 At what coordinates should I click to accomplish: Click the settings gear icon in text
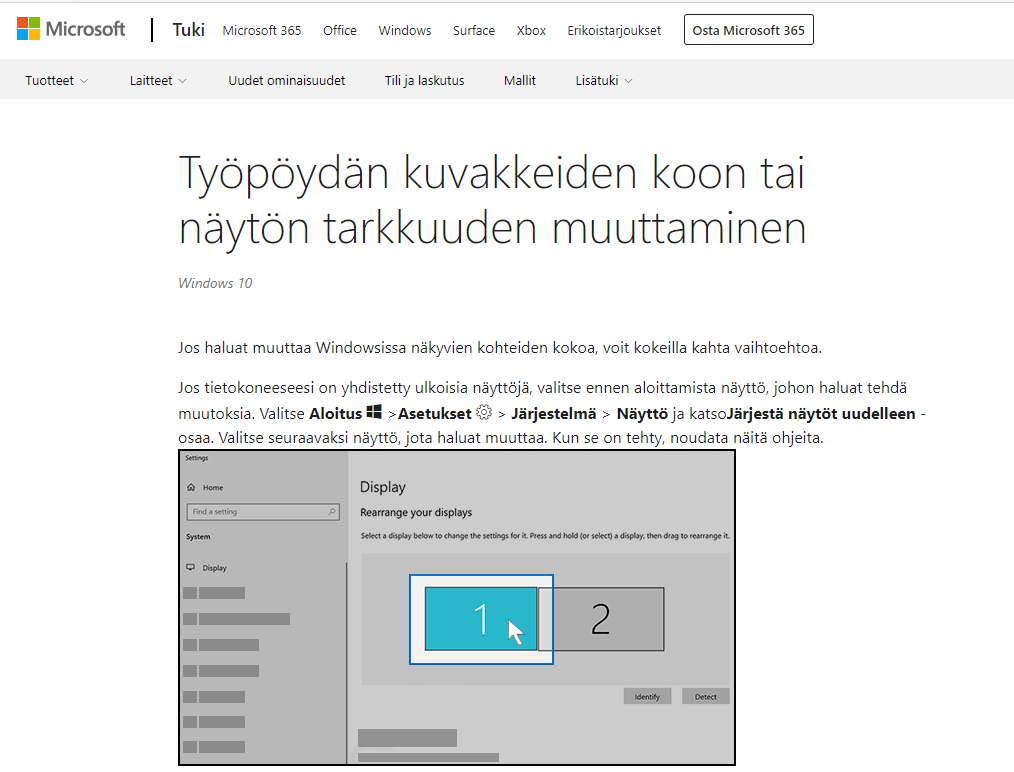[484, 412]
